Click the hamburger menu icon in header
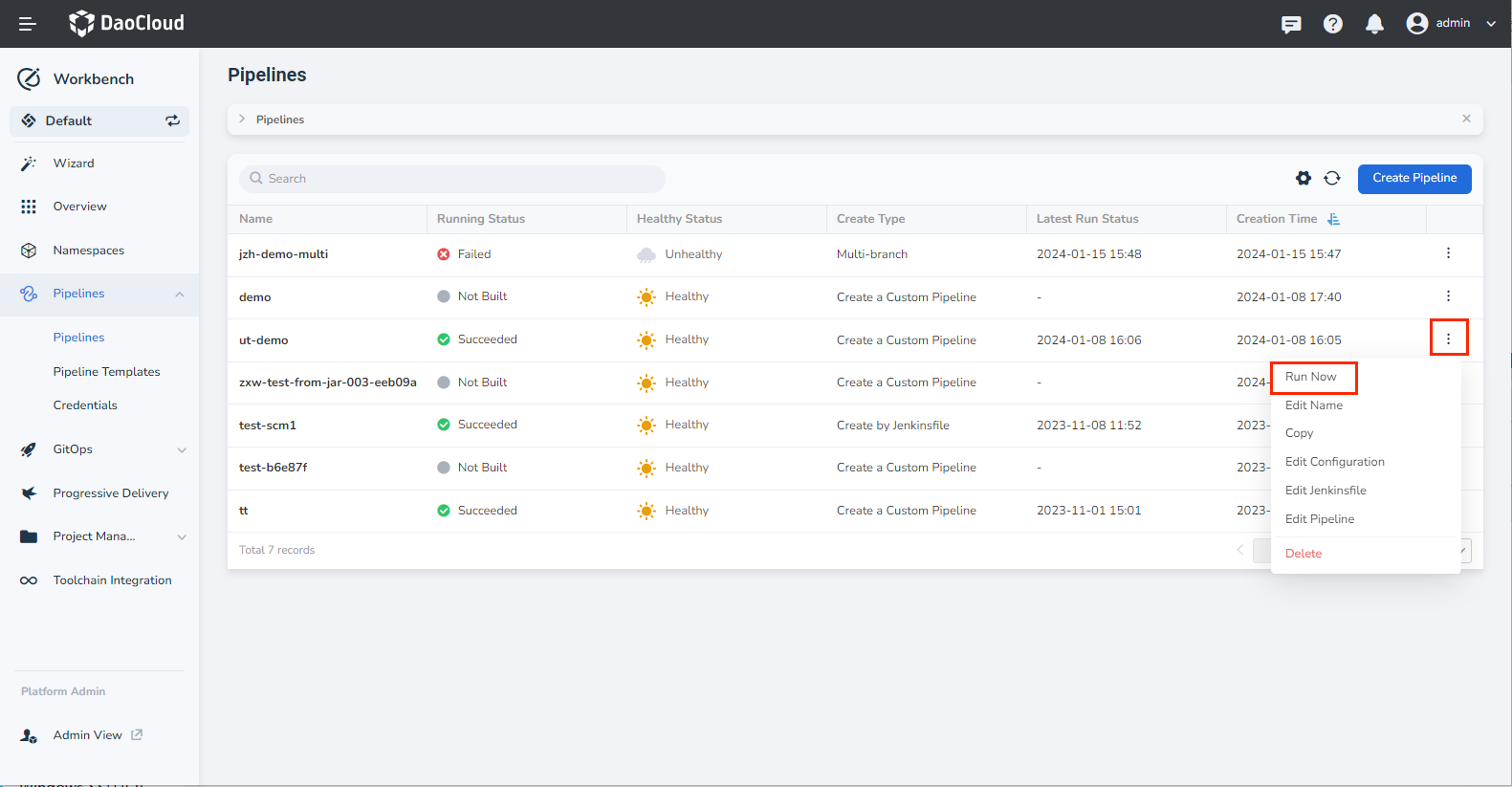The image size is (1512, 787). point(28,24)
